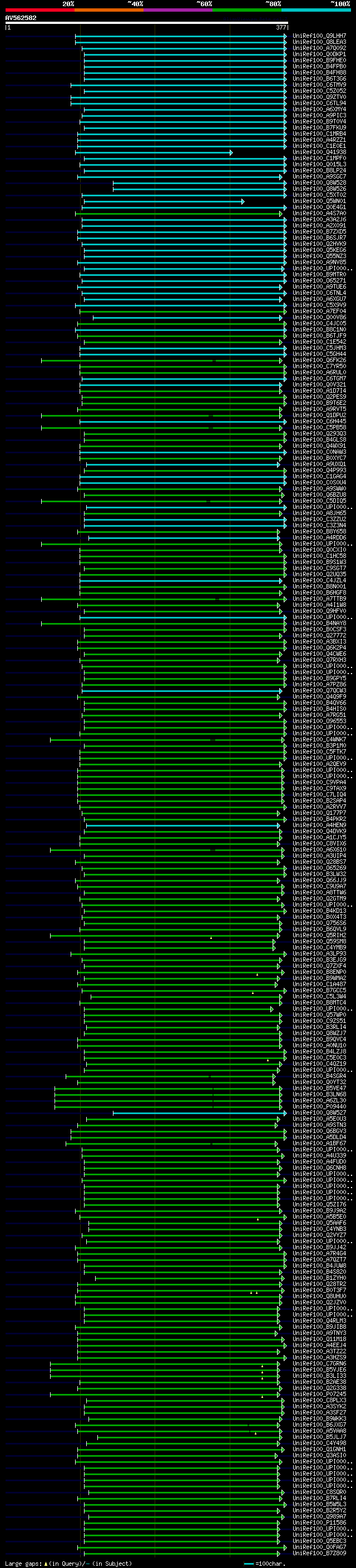Image resolution: width=356 pixels, height=1568 pixels.
Task: Select the UniRef100_C5Z052 label
Action: click(x=319, y=91)
